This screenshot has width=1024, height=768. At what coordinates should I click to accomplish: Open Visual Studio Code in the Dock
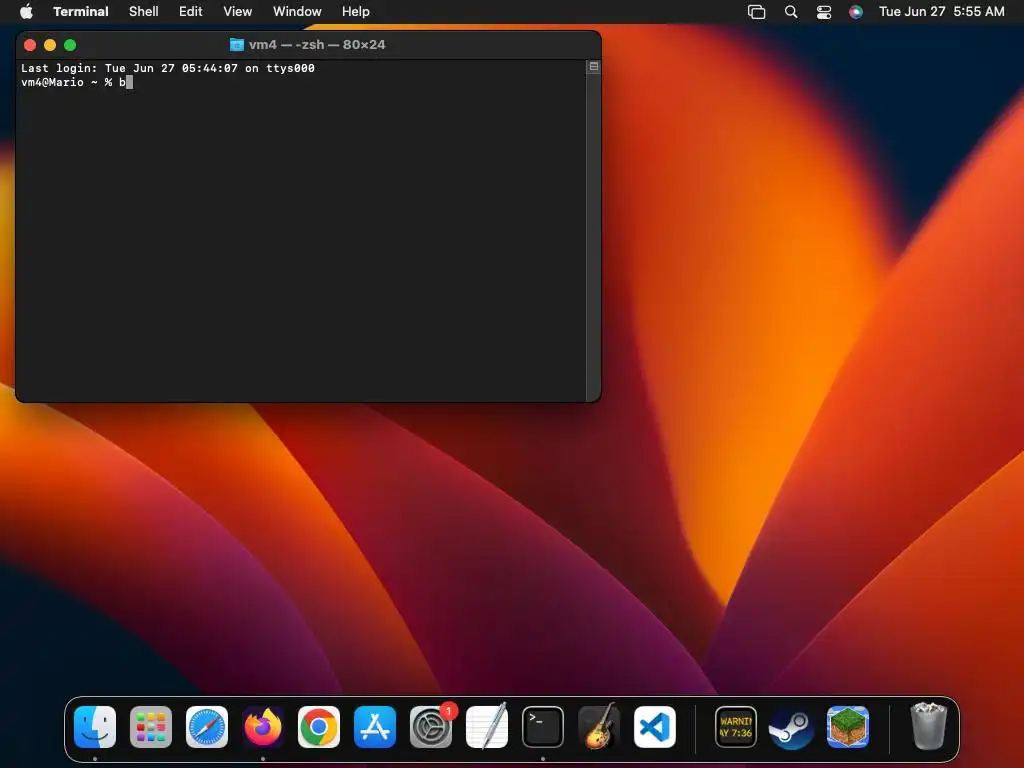655,726
